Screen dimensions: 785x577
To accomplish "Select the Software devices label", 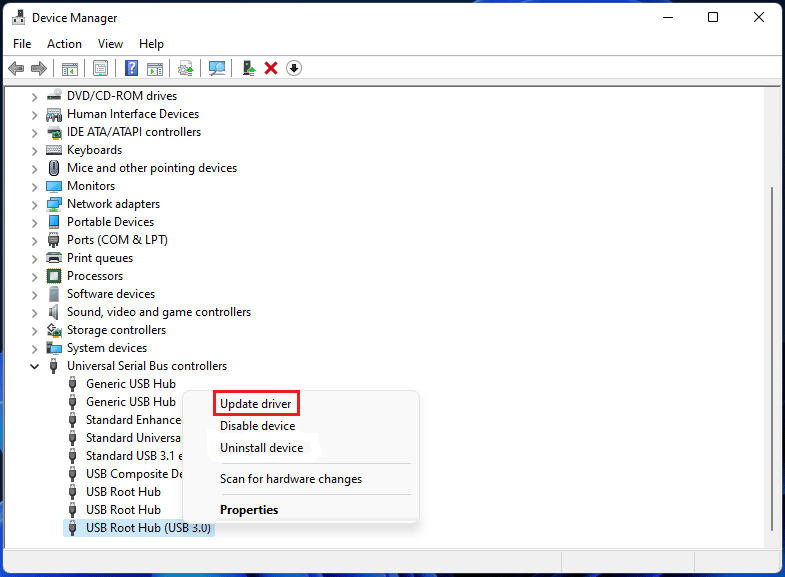I will point(111,294).
